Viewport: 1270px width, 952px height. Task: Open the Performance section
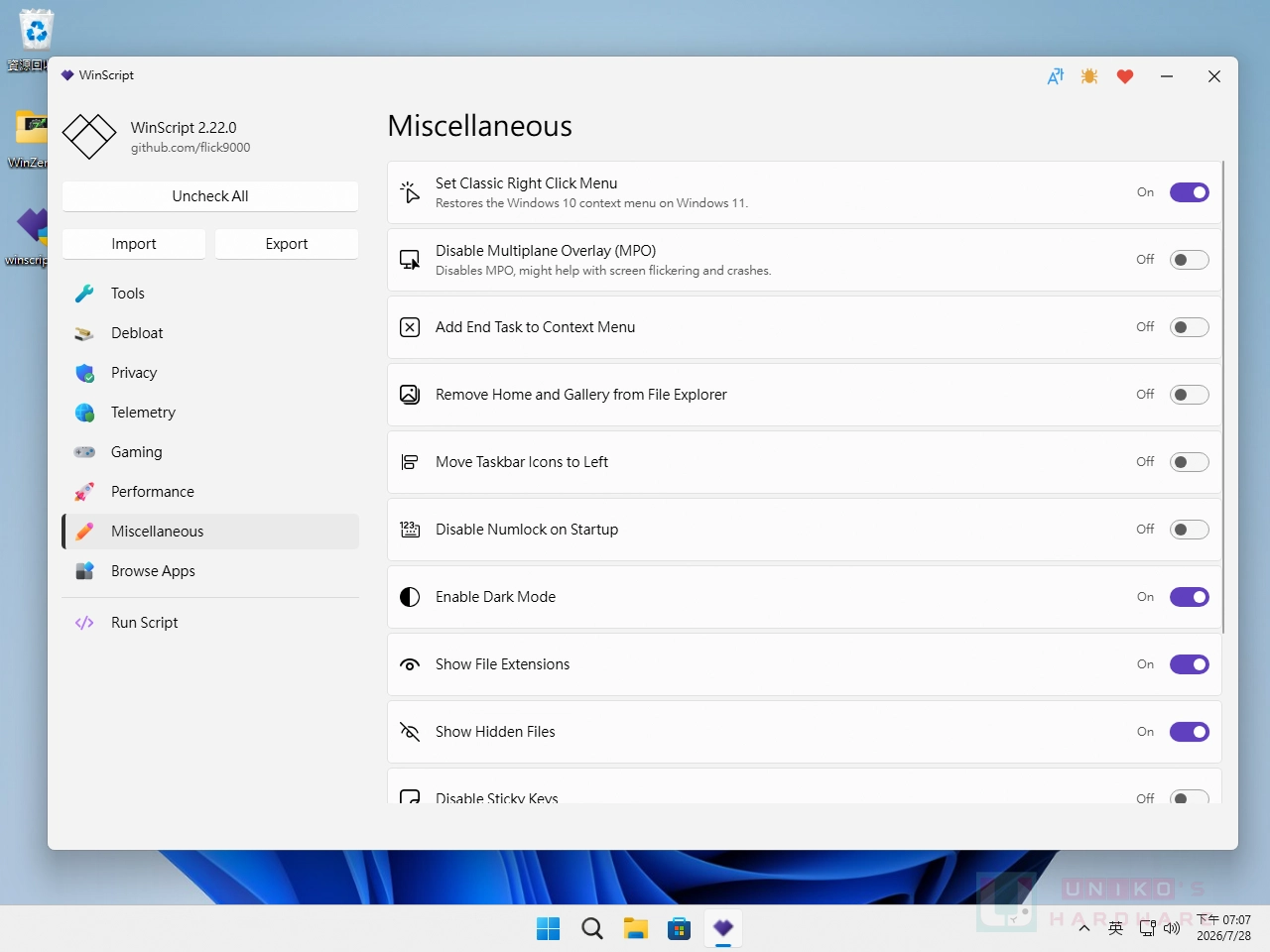point(210,492)
